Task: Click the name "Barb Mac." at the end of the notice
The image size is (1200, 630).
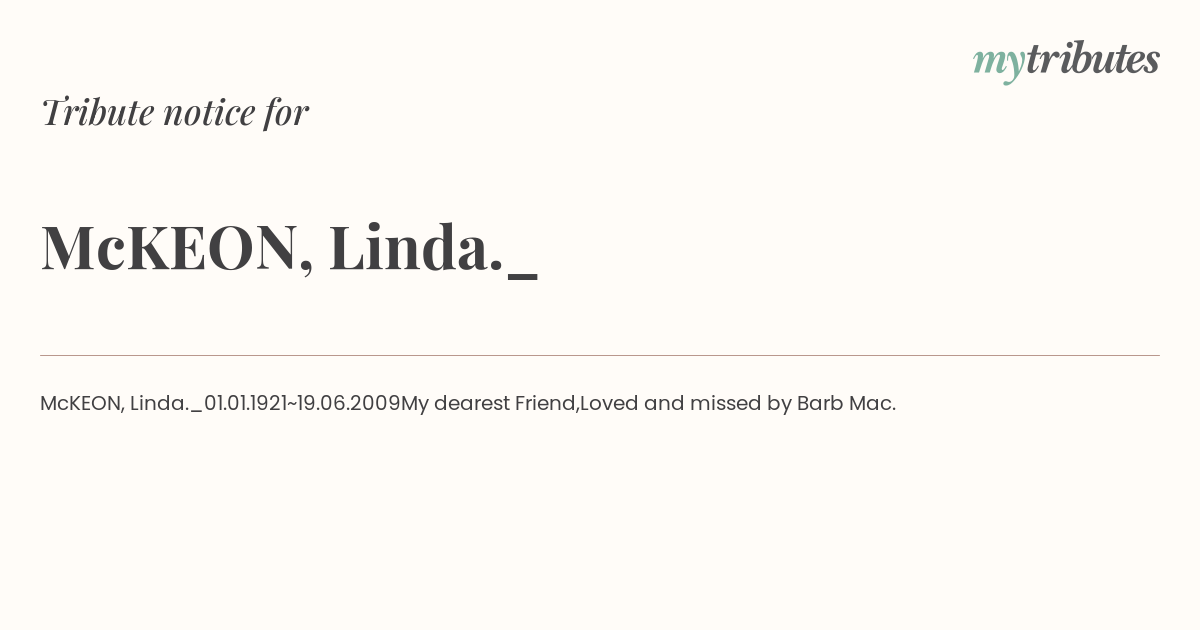Action: point(846,403)
